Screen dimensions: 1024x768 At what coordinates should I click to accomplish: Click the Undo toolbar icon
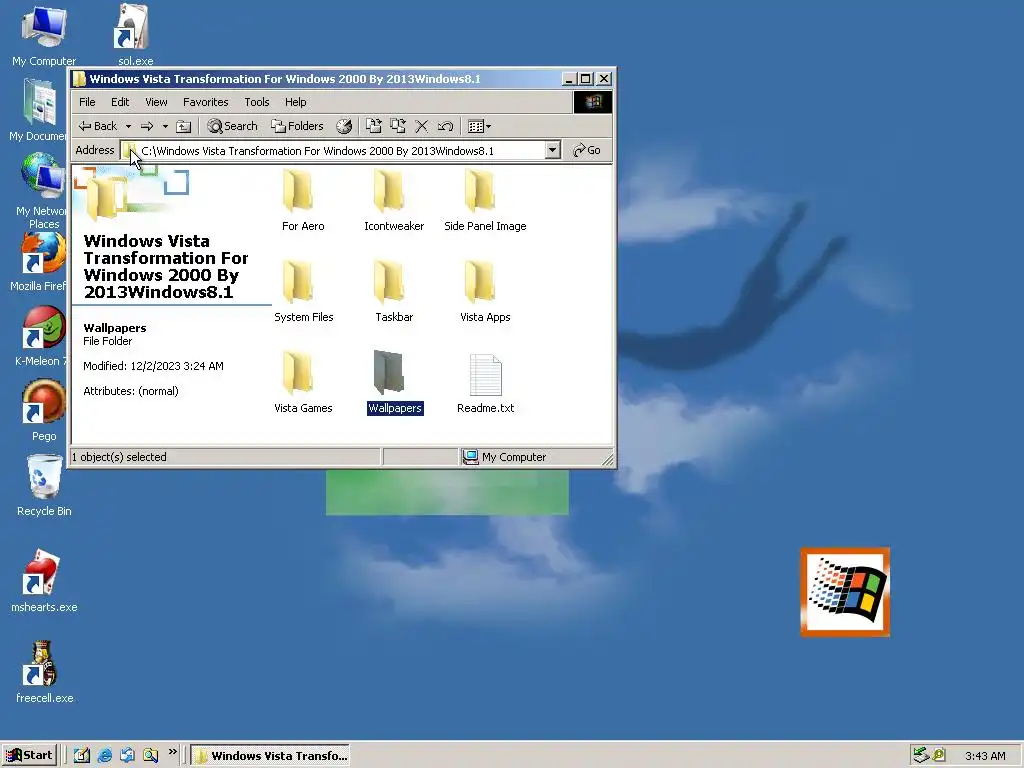(445, 126)
